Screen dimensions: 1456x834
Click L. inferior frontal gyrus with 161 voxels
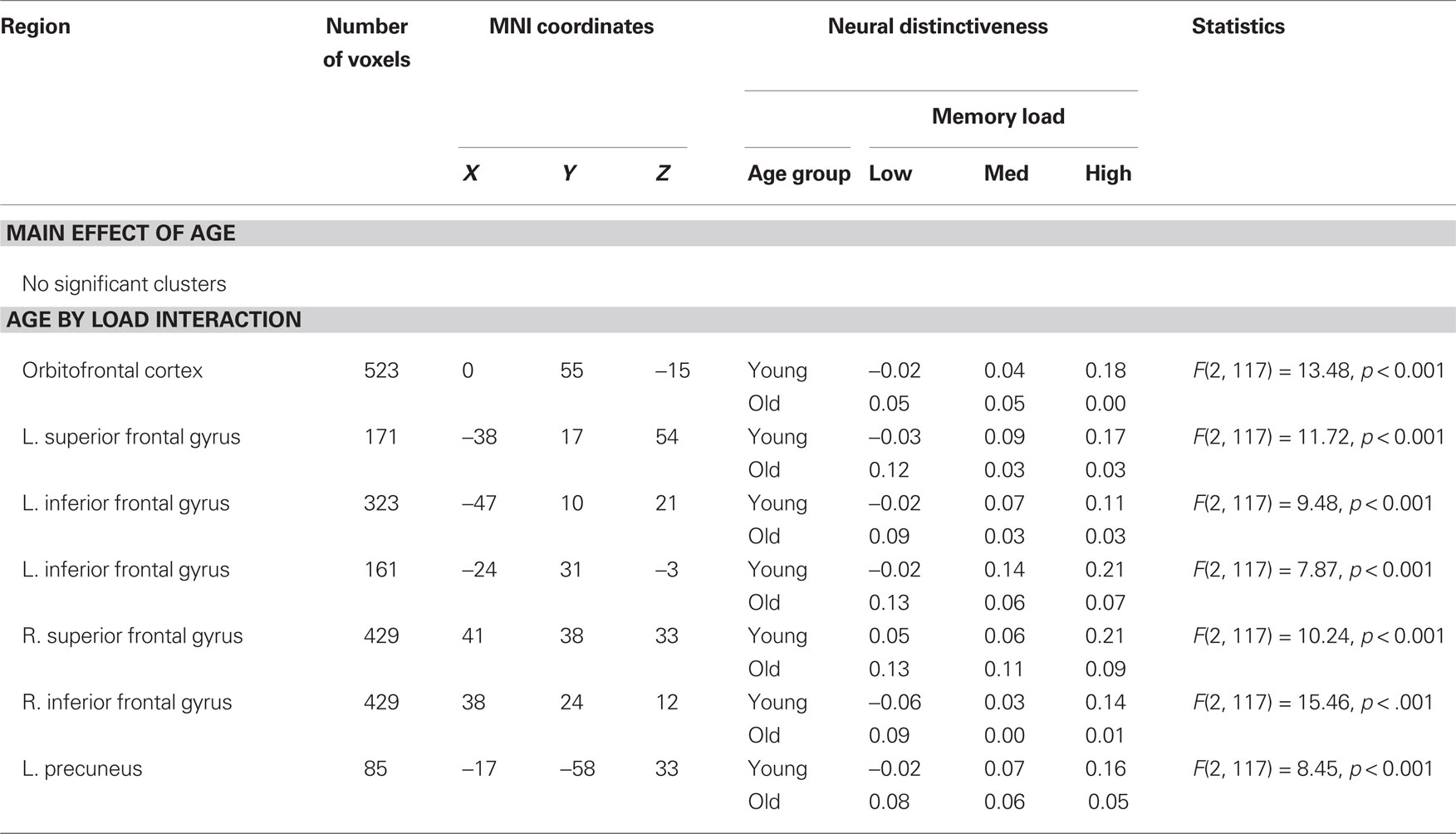click(x=125, y=570)
